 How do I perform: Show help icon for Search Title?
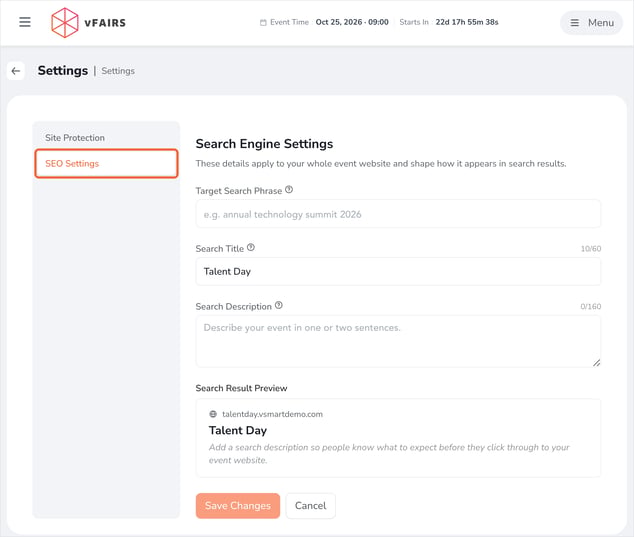pos(251,247)
